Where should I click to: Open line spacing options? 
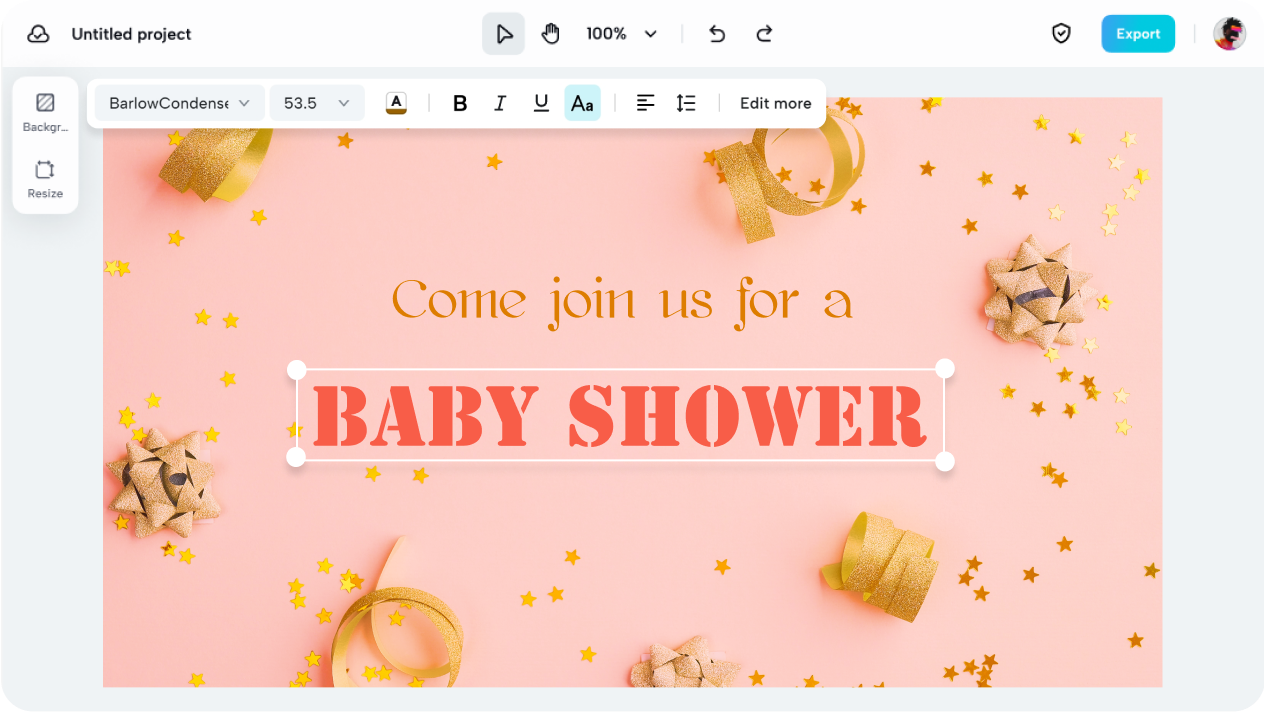click(686, 103)
